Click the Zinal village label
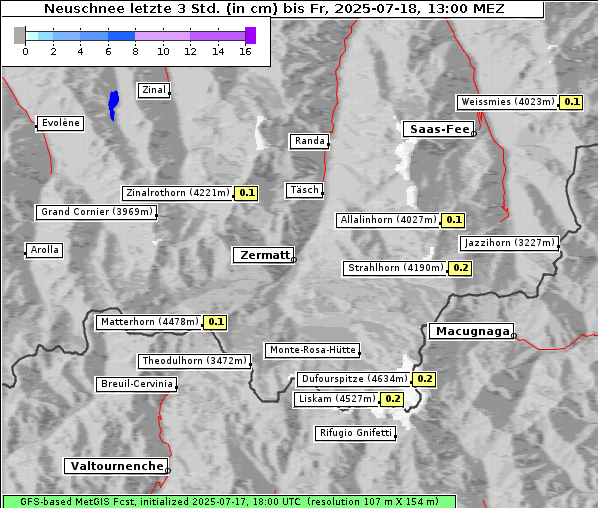This screenshot has width=598, height=508. coord(154,90)
